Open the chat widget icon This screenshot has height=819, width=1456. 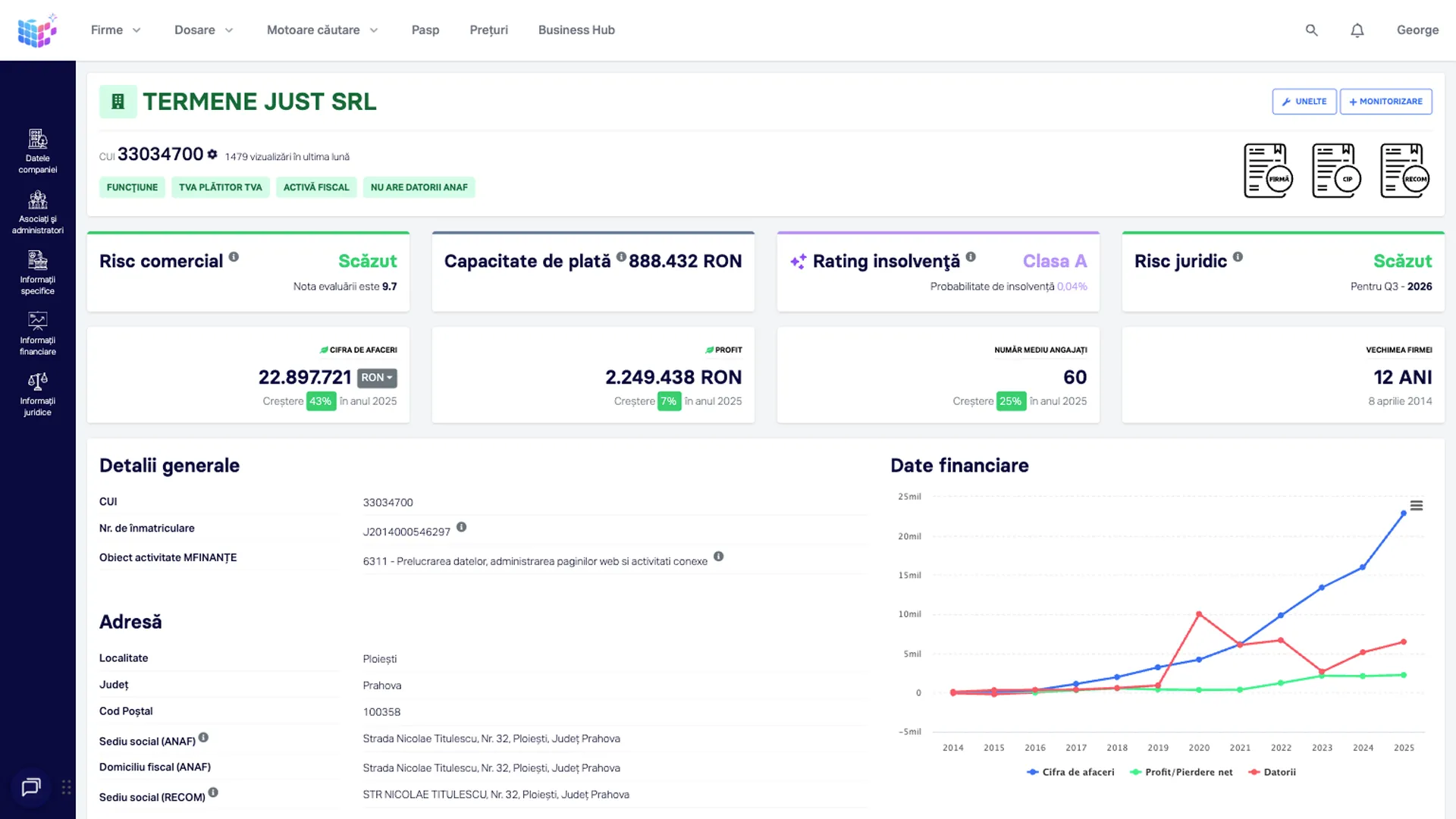tap(31, 787)
